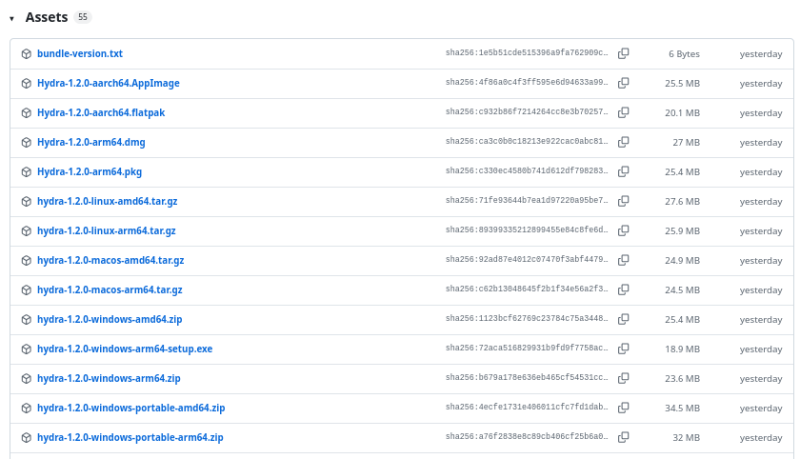Copy hash of Hydra-1.2.0-aarch64.flatpak

coord(623,113)
